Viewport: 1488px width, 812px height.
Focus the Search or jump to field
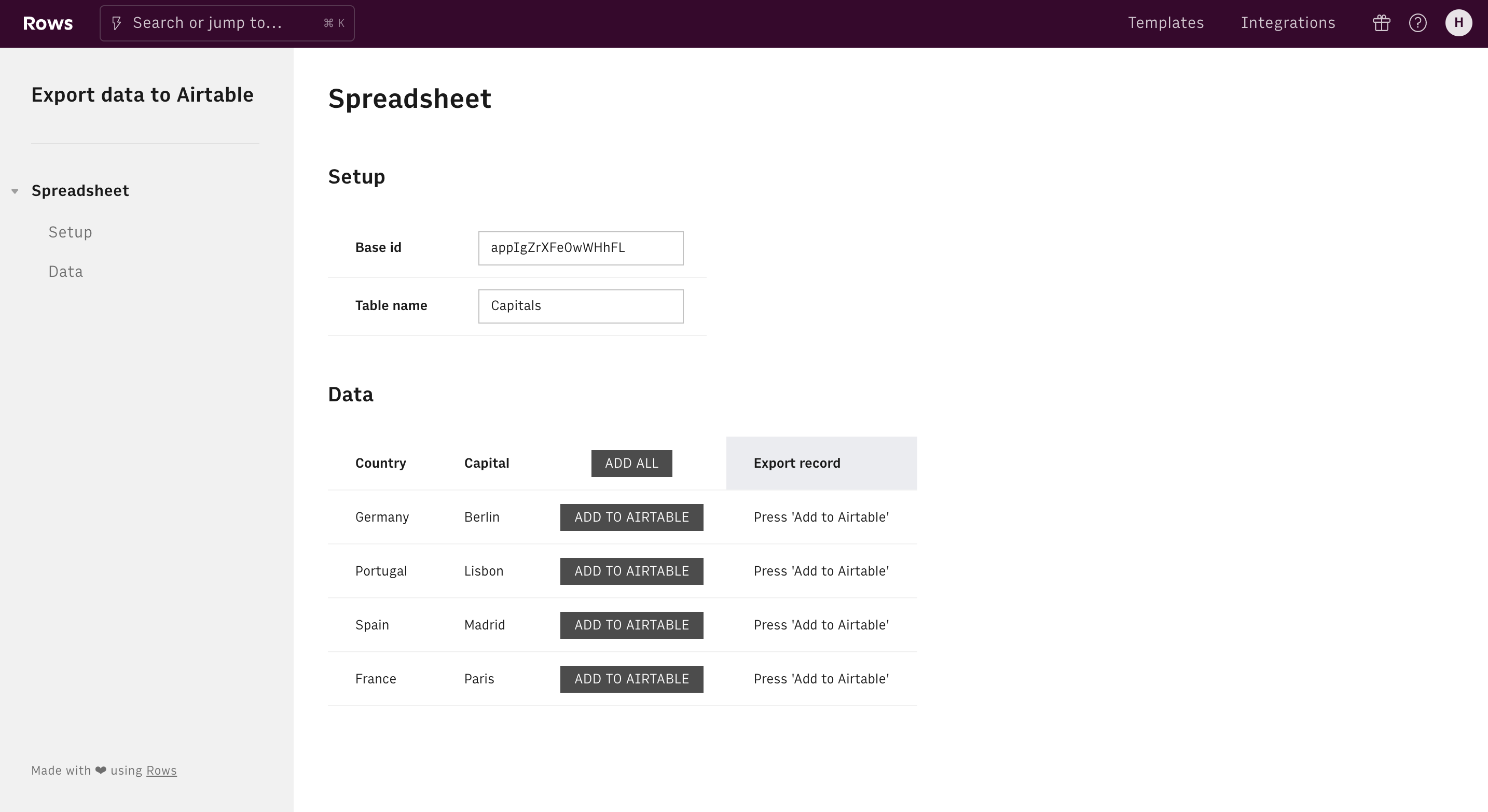click(227, 23)
